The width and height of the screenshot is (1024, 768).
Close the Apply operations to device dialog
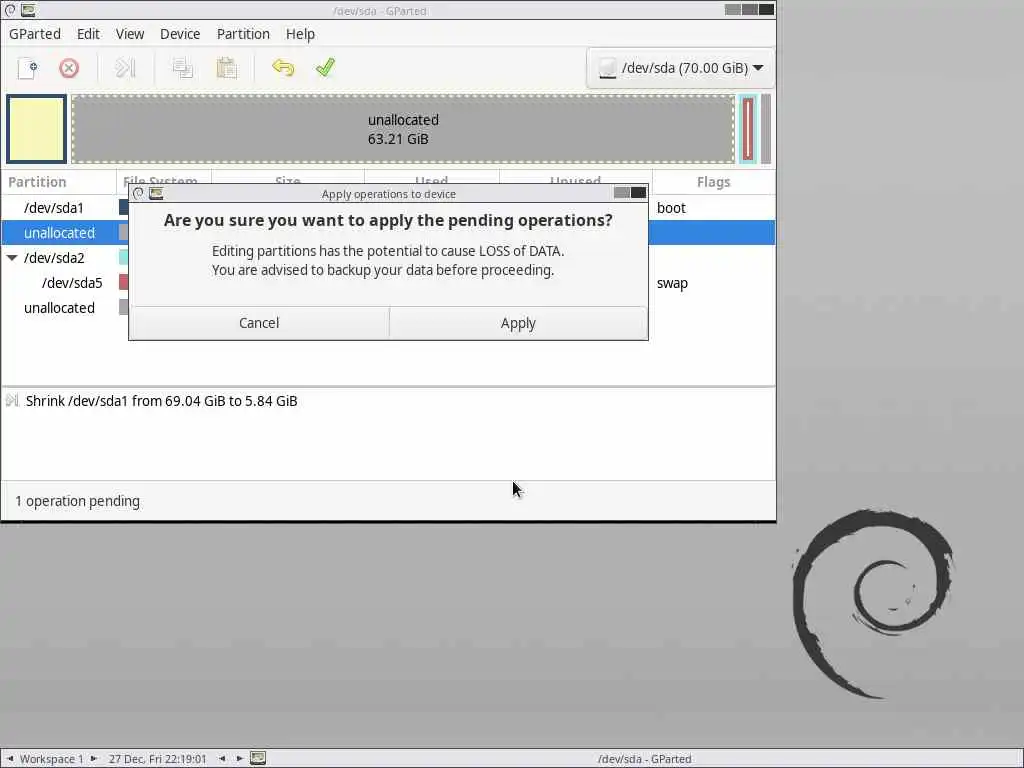639,193
